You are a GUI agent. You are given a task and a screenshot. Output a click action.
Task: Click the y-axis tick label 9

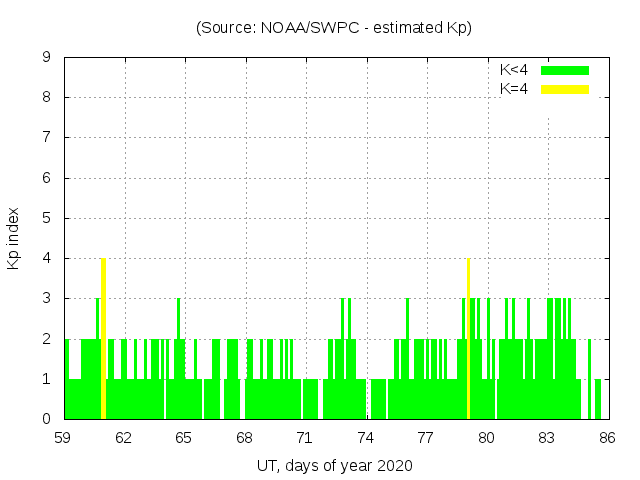point(47,58)
